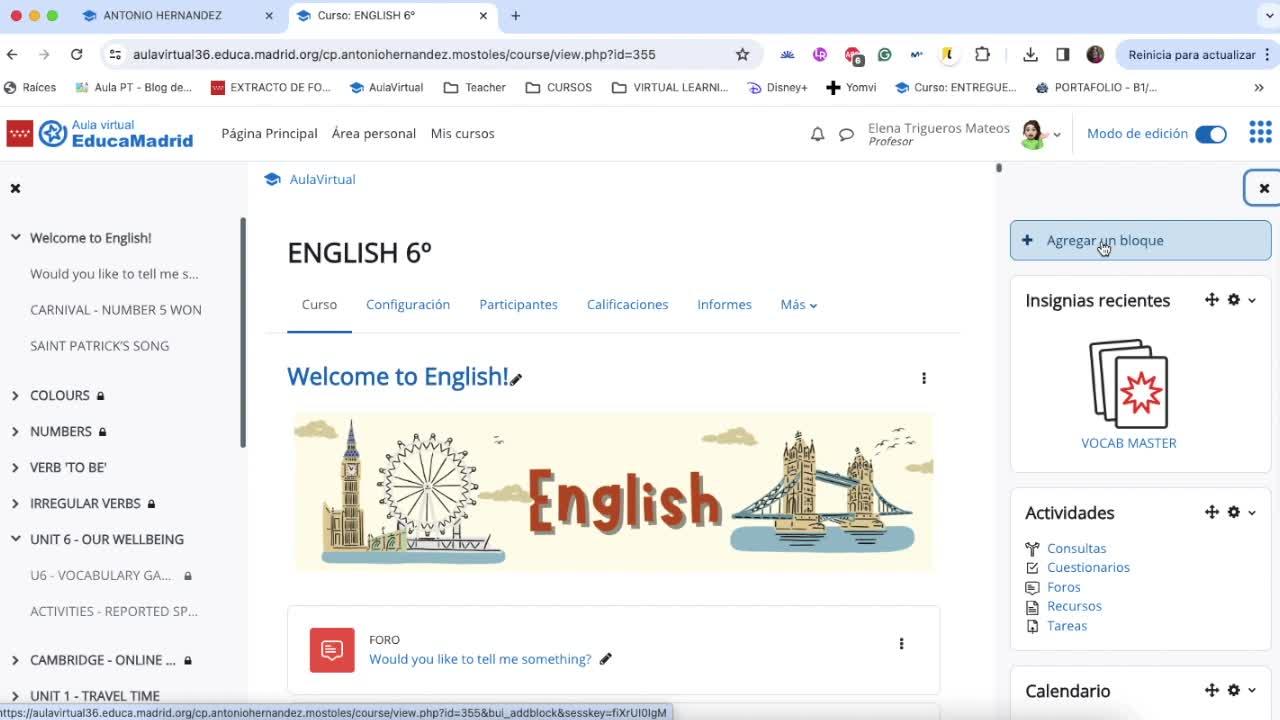Expand the NUMBERS section in index
The image size is (1280, 720).
tap(15, 432)
